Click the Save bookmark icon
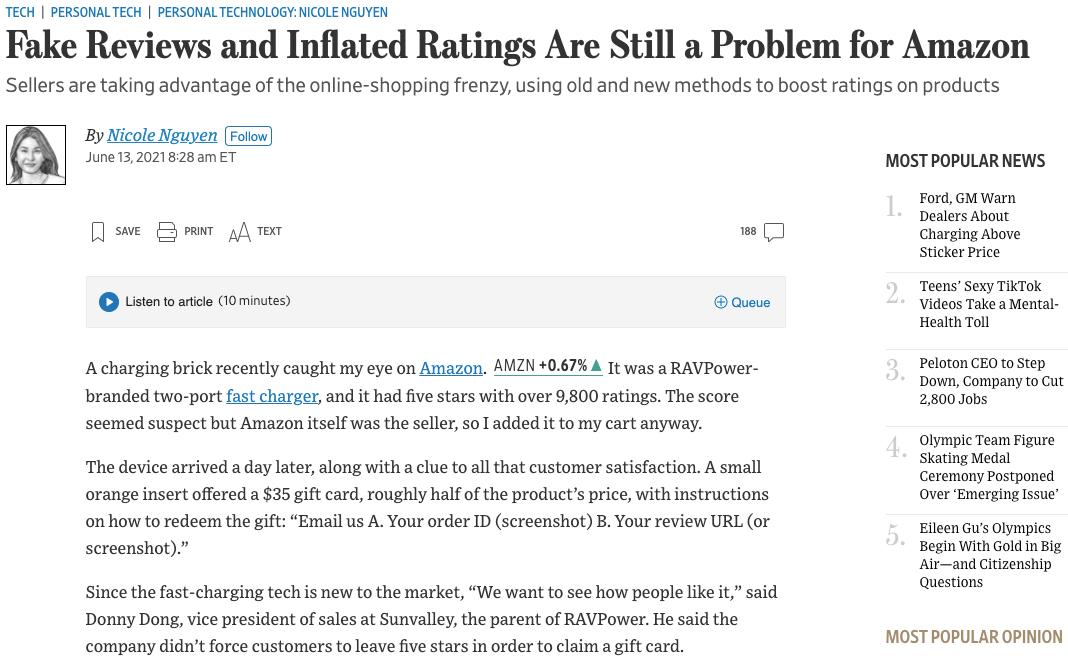This screenshot has width=1068, height=663. click(98, 232)
